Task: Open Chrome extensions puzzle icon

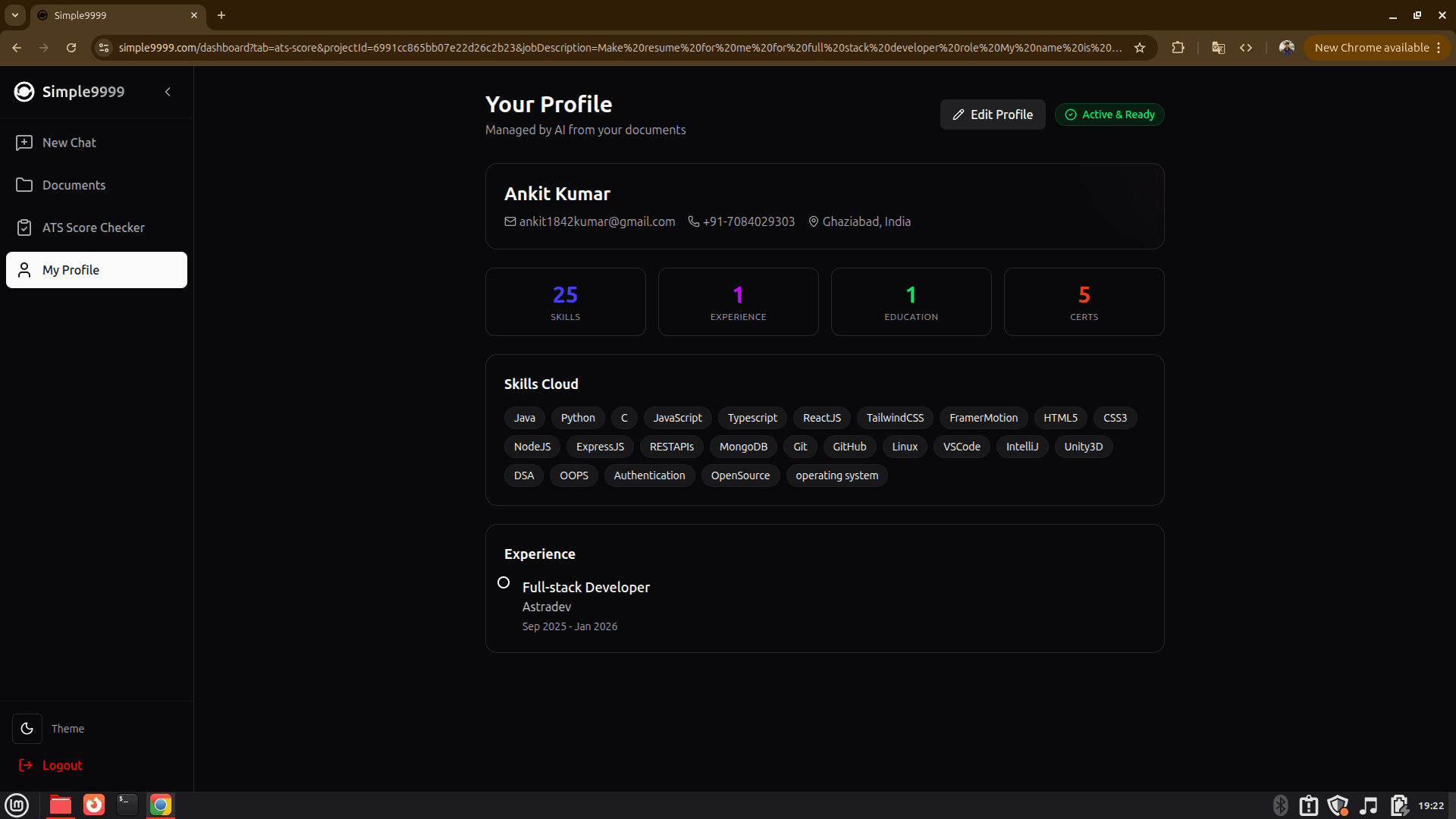Action: pyautogui.click(x=1178, y=48)
